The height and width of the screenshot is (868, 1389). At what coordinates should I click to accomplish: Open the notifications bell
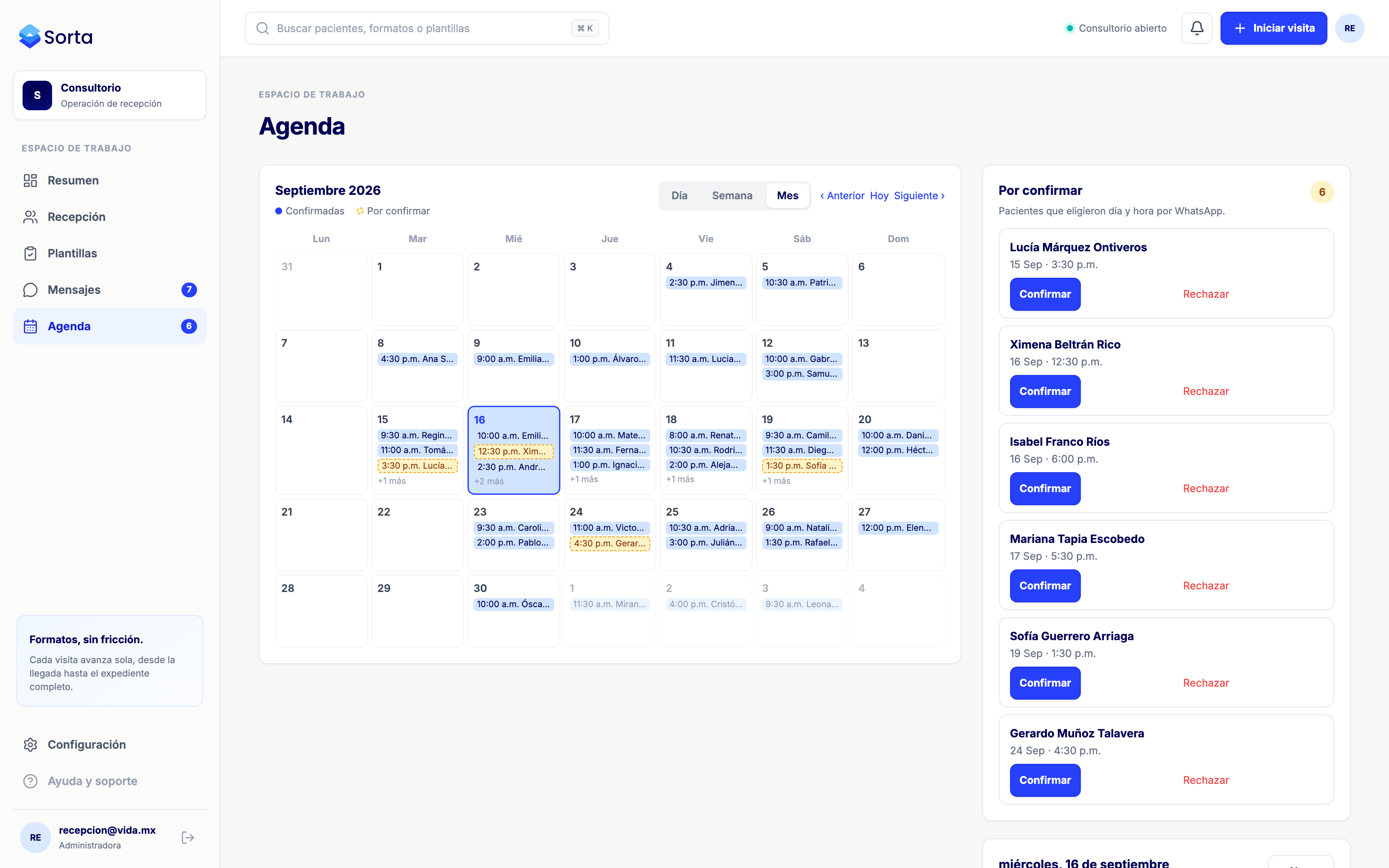pos(1197,28)
